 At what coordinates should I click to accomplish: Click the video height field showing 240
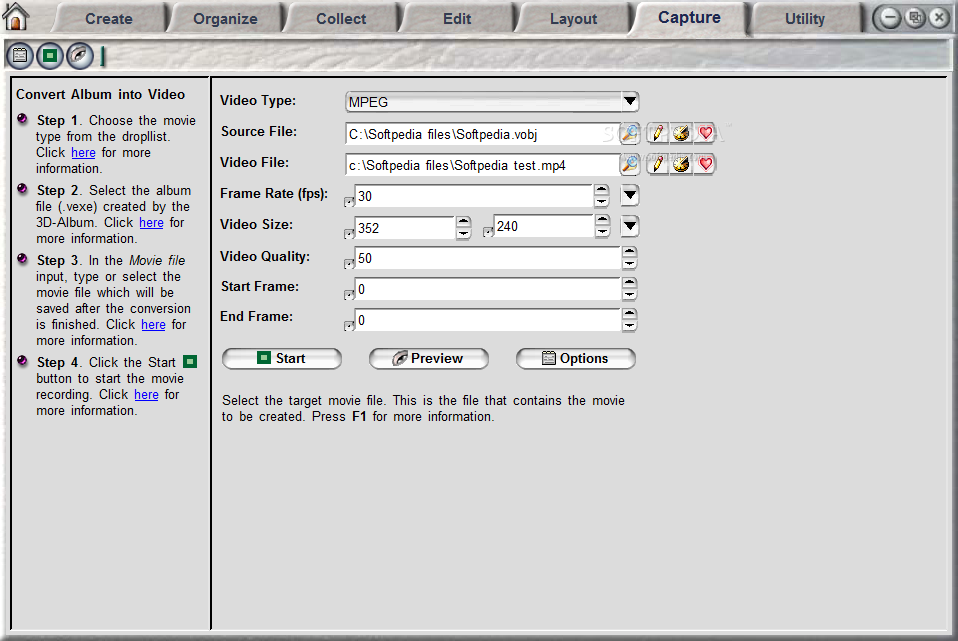point(544,226)
